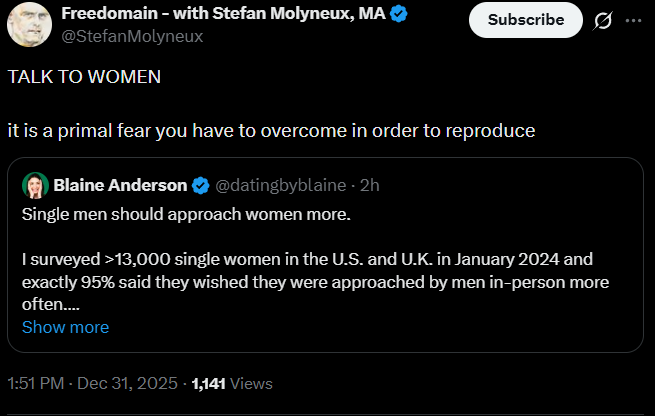Image resolution: width=655 pixels, height=416 pixels.
Task: Click the Grok slashed-circle icon
Action: [x=603, y=21]
